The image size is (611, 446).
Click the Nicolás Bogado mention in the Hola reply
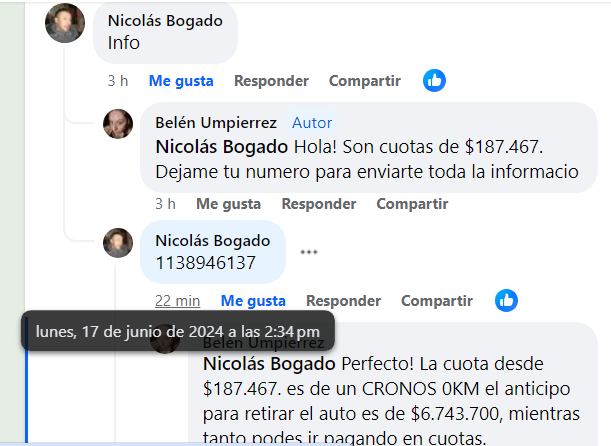[x=221, y=147]
